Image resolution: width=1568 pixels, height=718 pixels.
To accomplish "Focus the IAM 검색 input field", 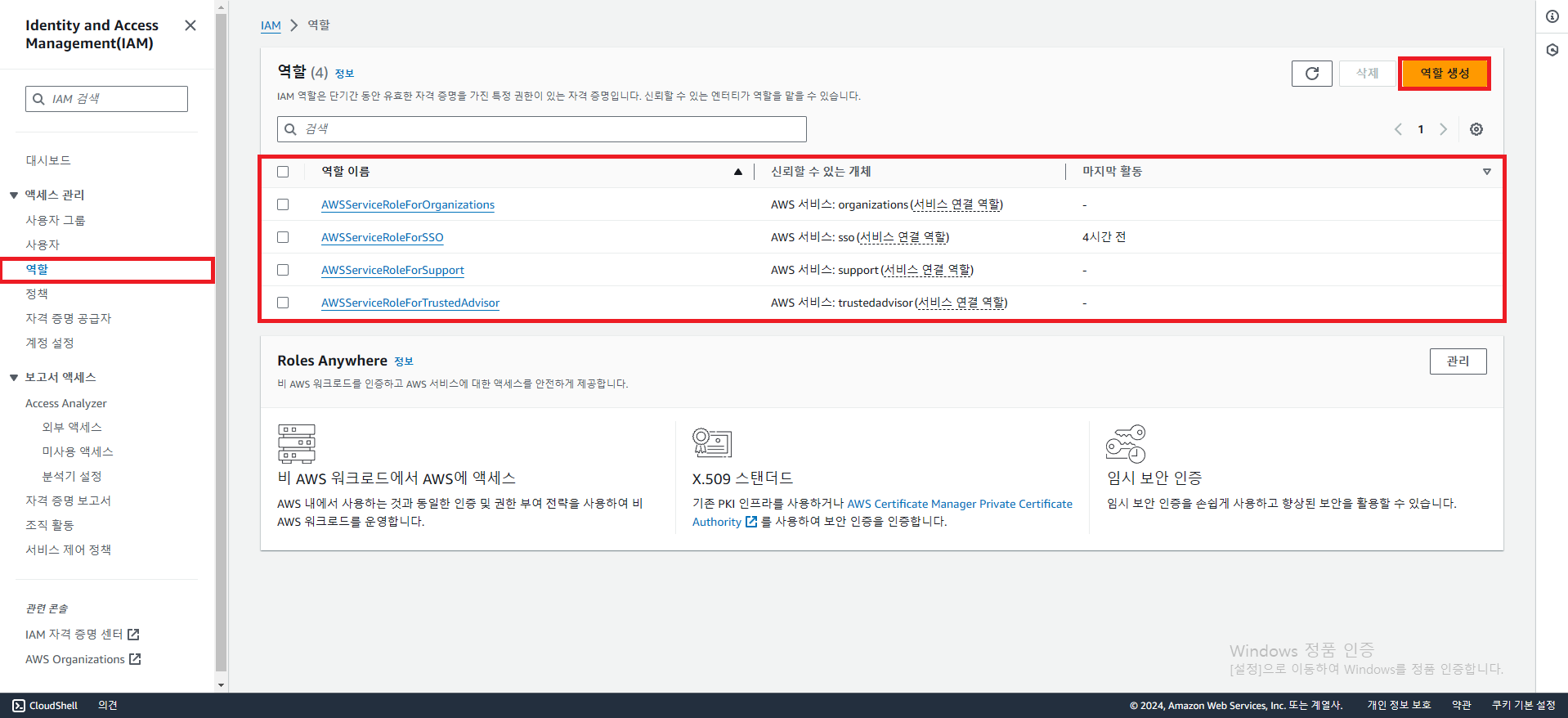I will (106, 99).
